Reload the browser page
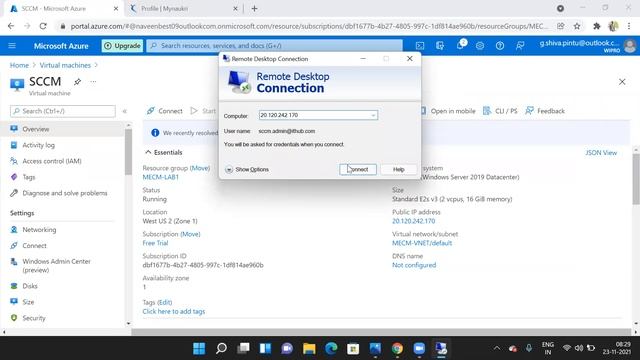640x360 pixels. (x=43, y=26)
